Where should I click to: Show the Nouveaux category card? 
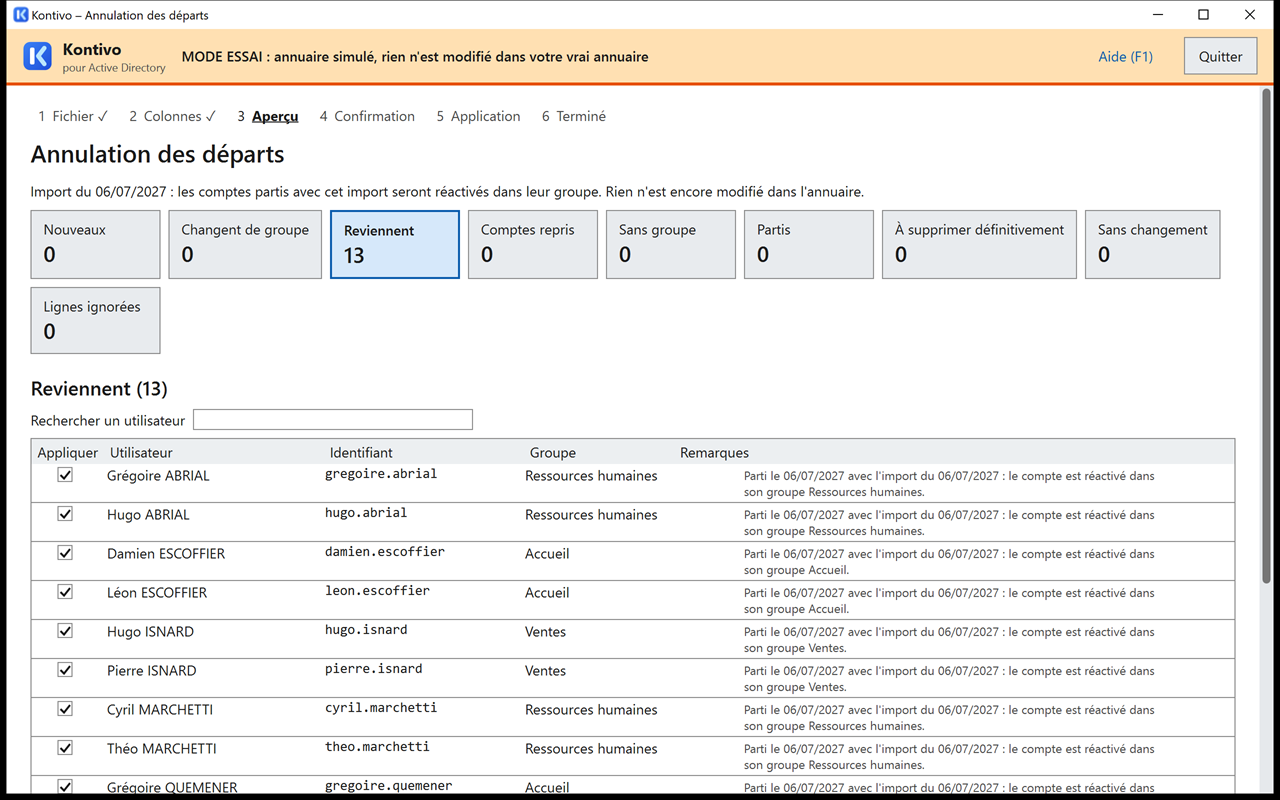pyautogui.click(x=95, y=244)
